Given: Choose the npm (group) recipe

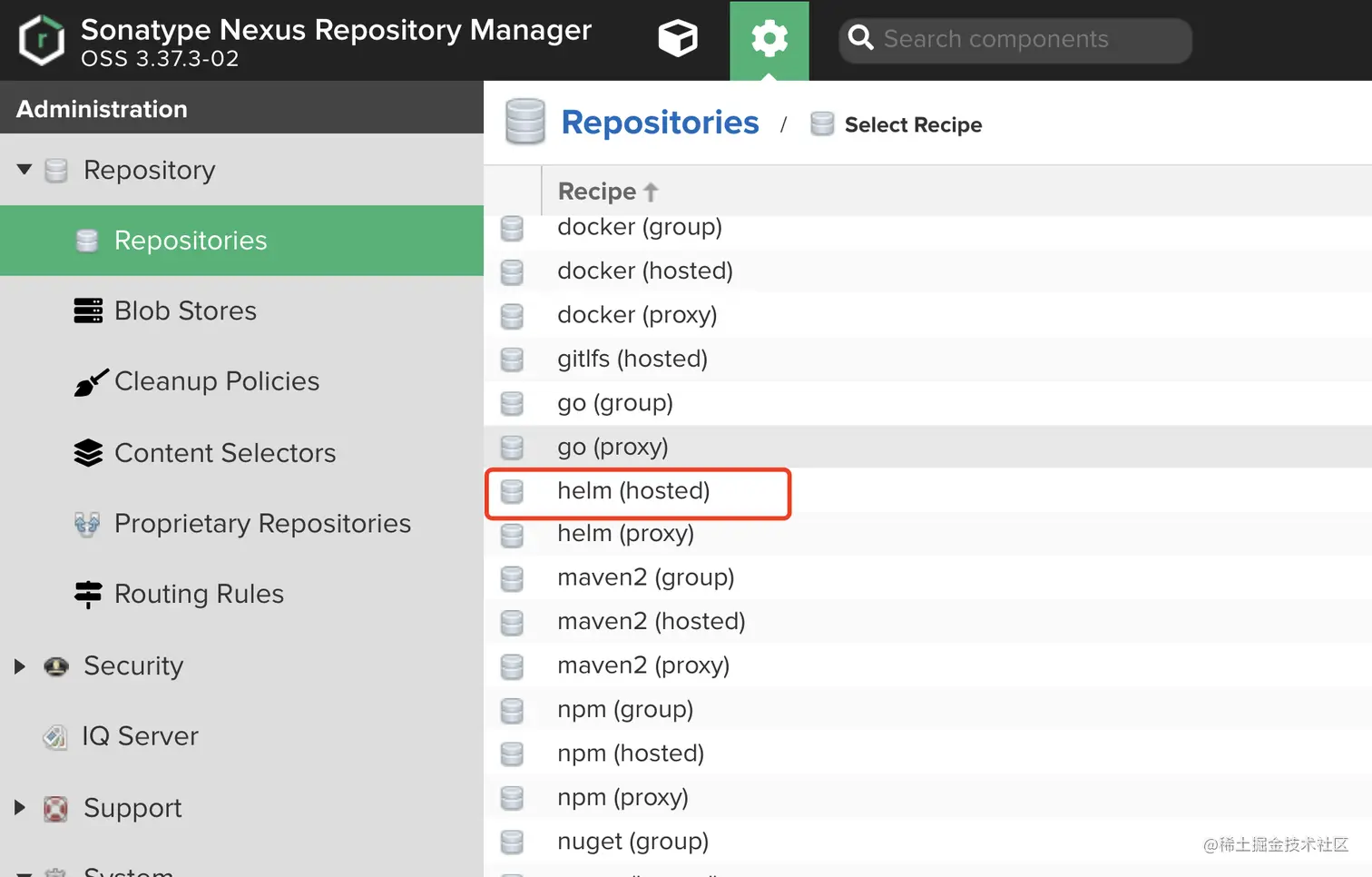Looking at the screenshot, I should [x=927, y=710].
